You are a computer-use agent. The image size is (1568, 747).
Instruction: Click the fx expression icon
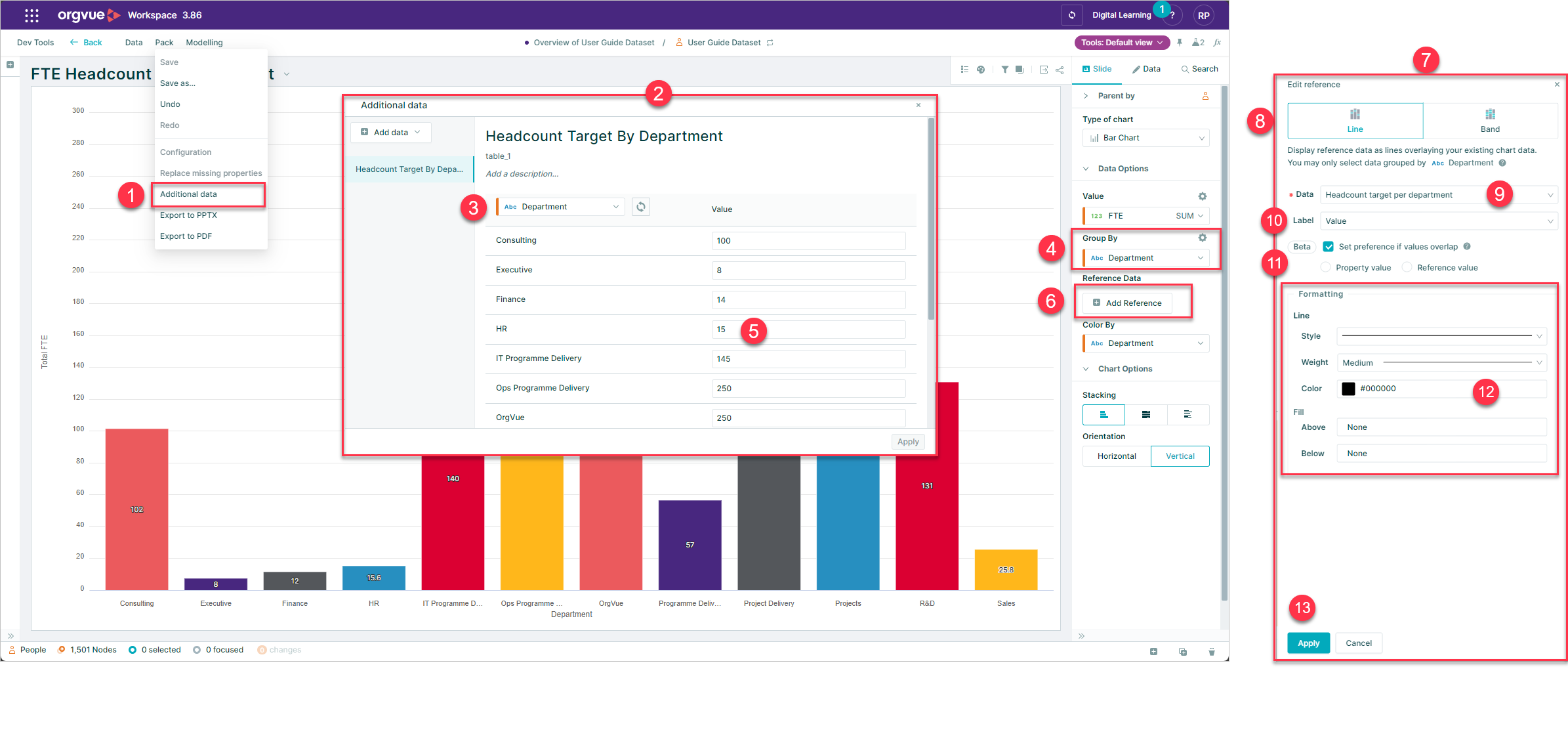tap(1217, 43)
